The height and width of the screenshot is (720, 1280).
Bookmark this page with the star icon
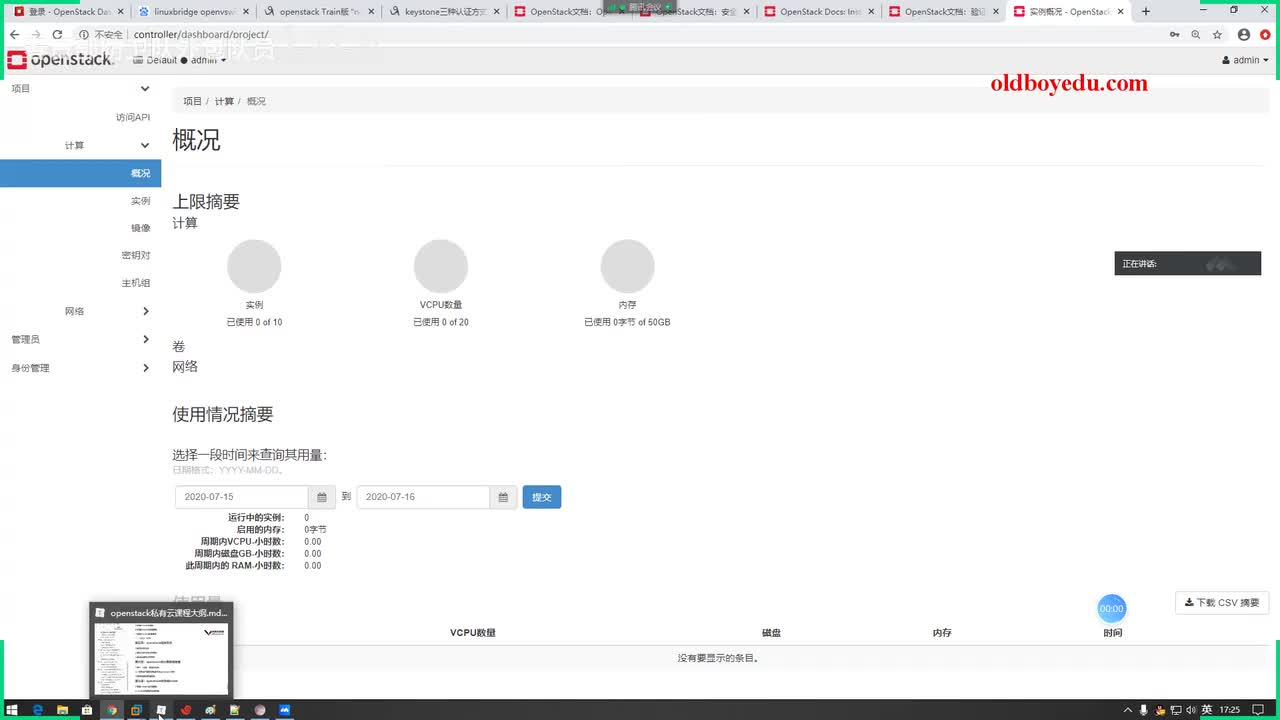tap(1217, 34)
